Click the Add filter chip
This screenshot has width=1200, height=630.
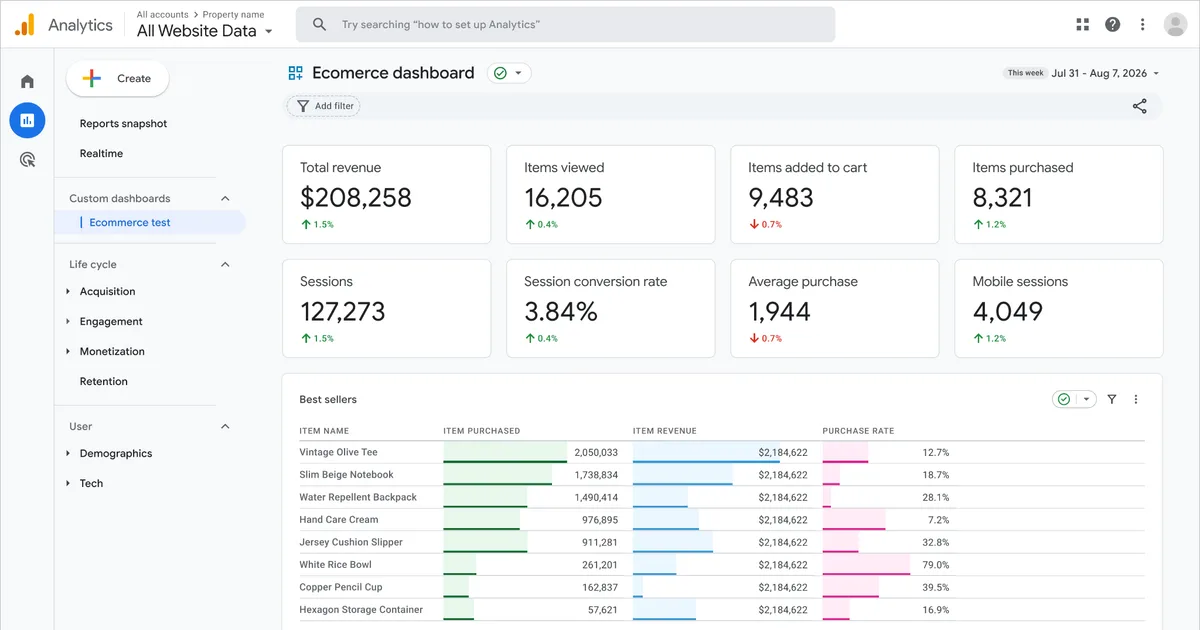click(323, 106)
